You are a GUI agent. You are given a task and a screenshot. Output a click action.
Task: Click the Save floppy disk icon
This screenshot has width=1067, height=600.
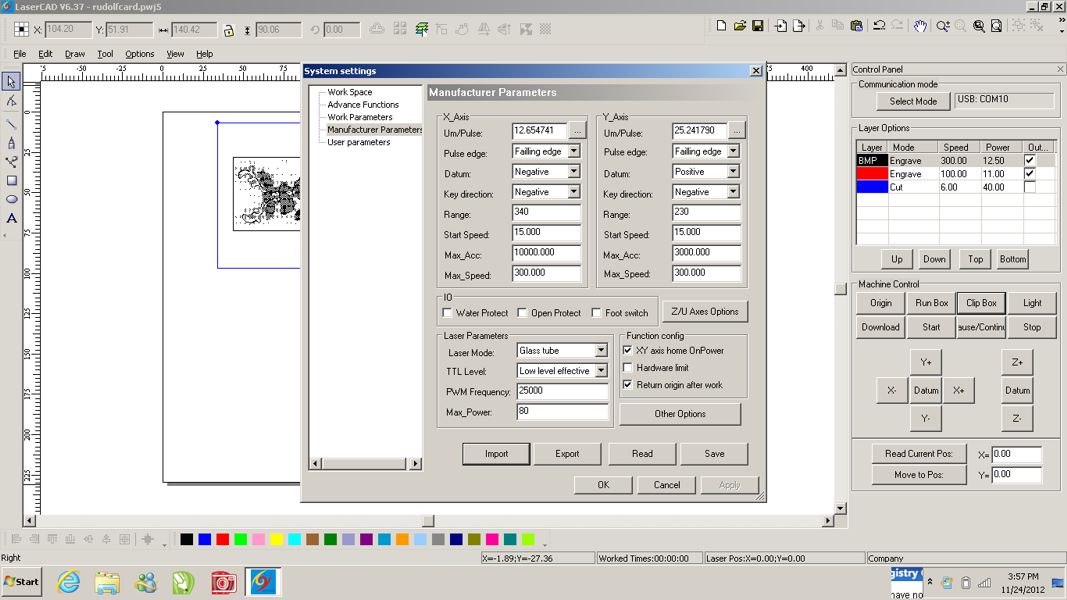pos(758,26)
